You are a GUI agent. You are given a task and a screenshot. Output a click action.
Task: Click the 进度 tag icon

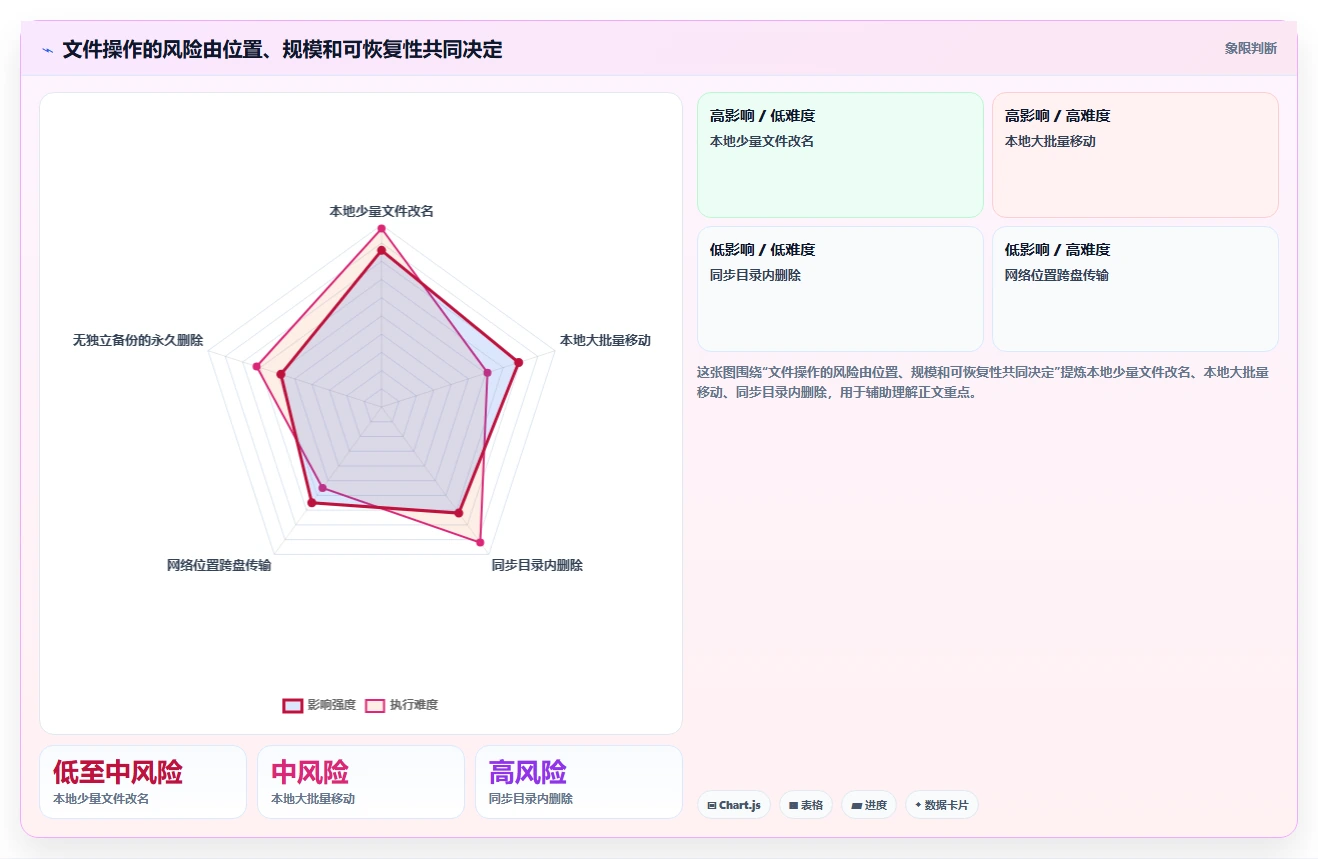856,805
